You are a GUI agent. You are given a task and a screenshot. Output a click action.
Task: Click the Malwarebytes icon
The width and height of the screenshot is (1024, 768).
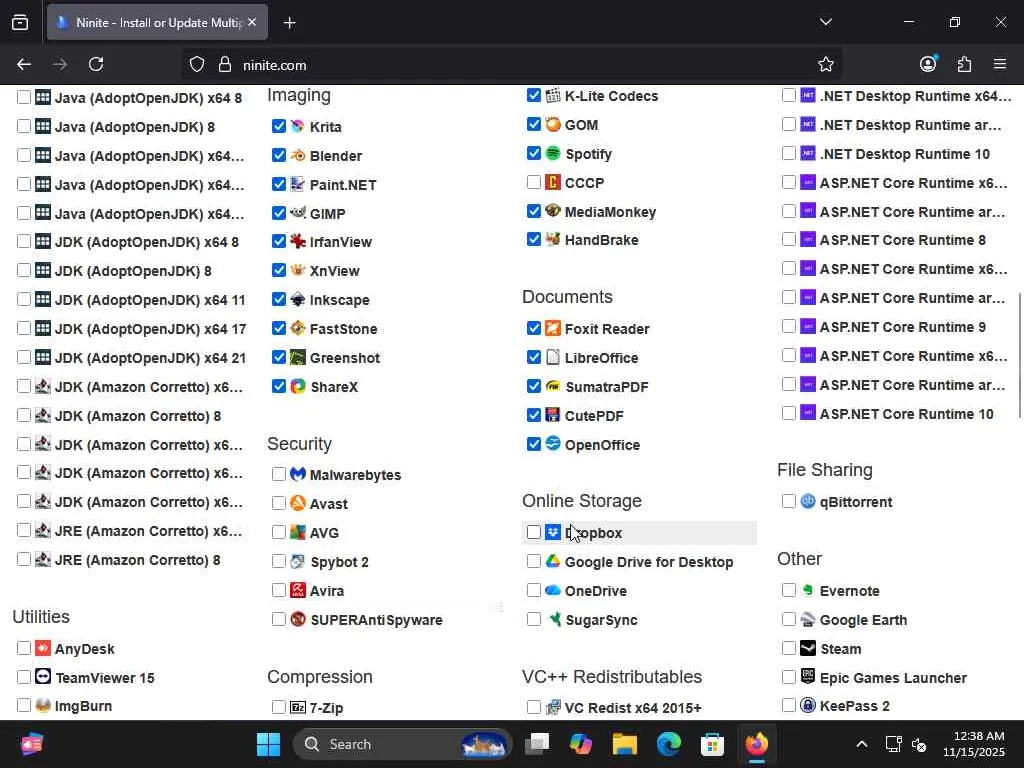click(x=298, y=474)
